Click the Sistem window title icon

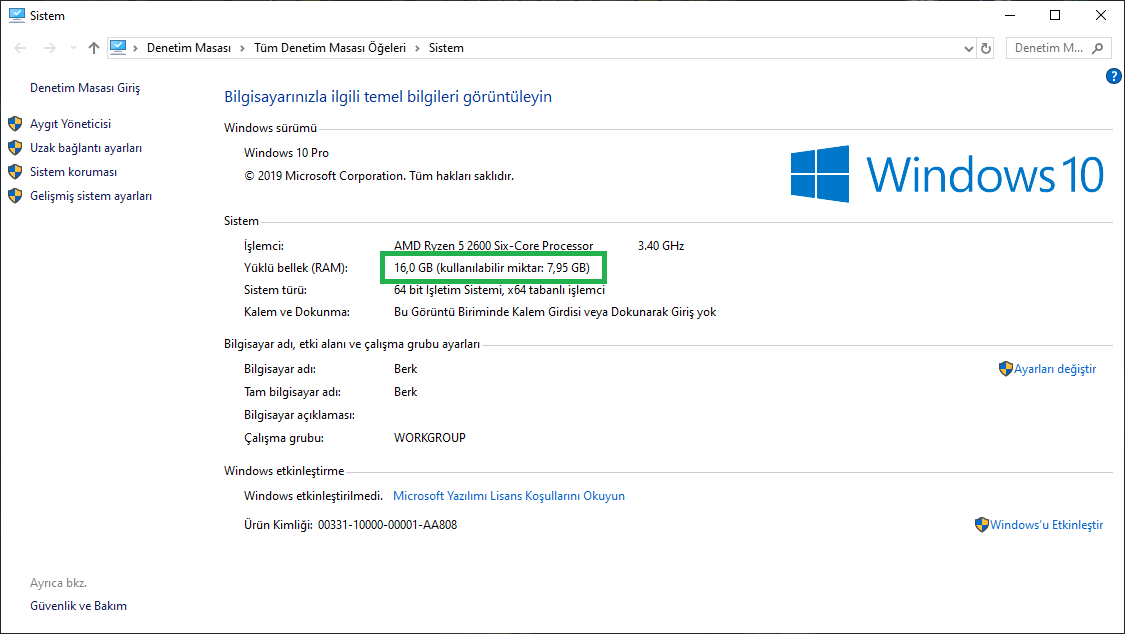[x=17, y=15]
